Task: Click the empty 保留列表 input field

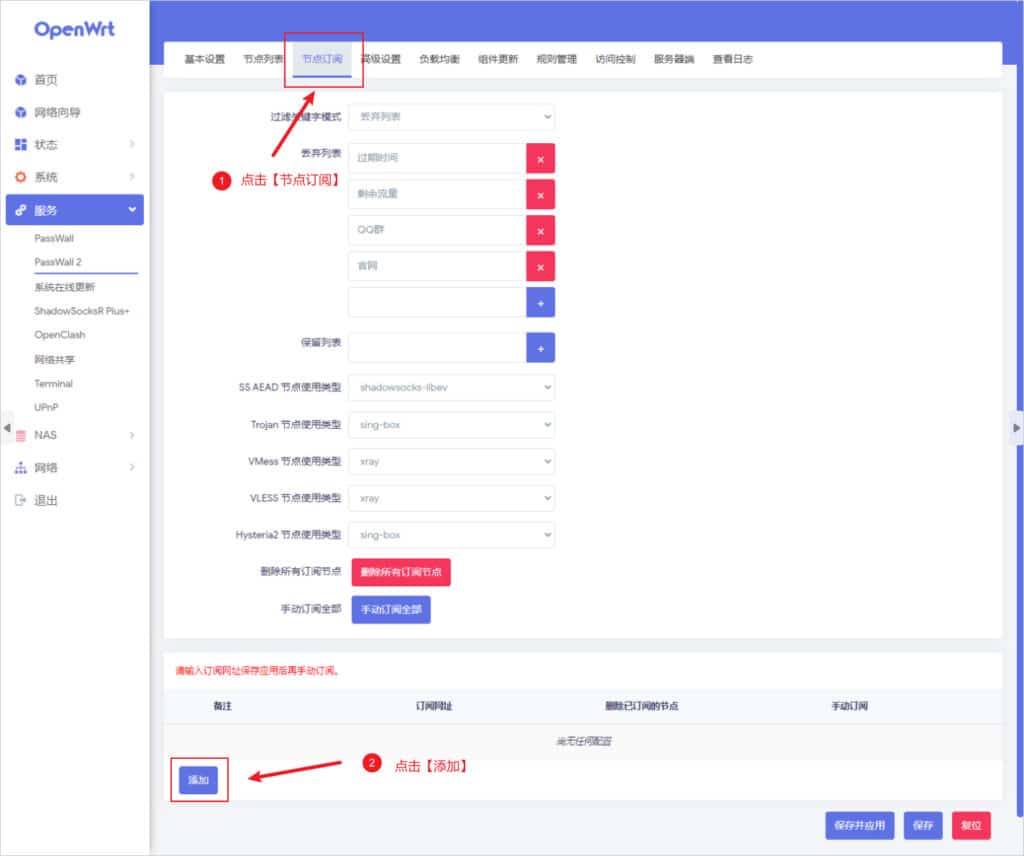Action: (437, 348)
